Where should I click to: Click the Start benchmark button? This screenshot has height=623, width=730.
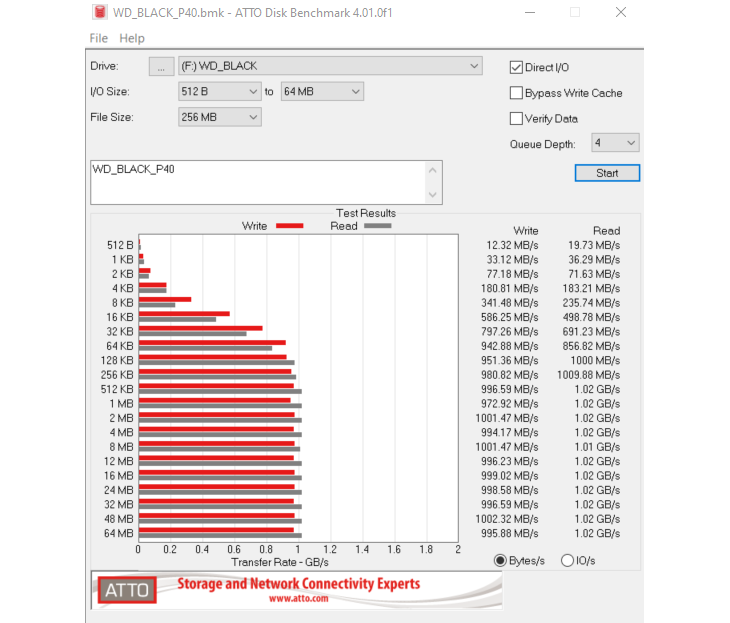pos(607,173)
